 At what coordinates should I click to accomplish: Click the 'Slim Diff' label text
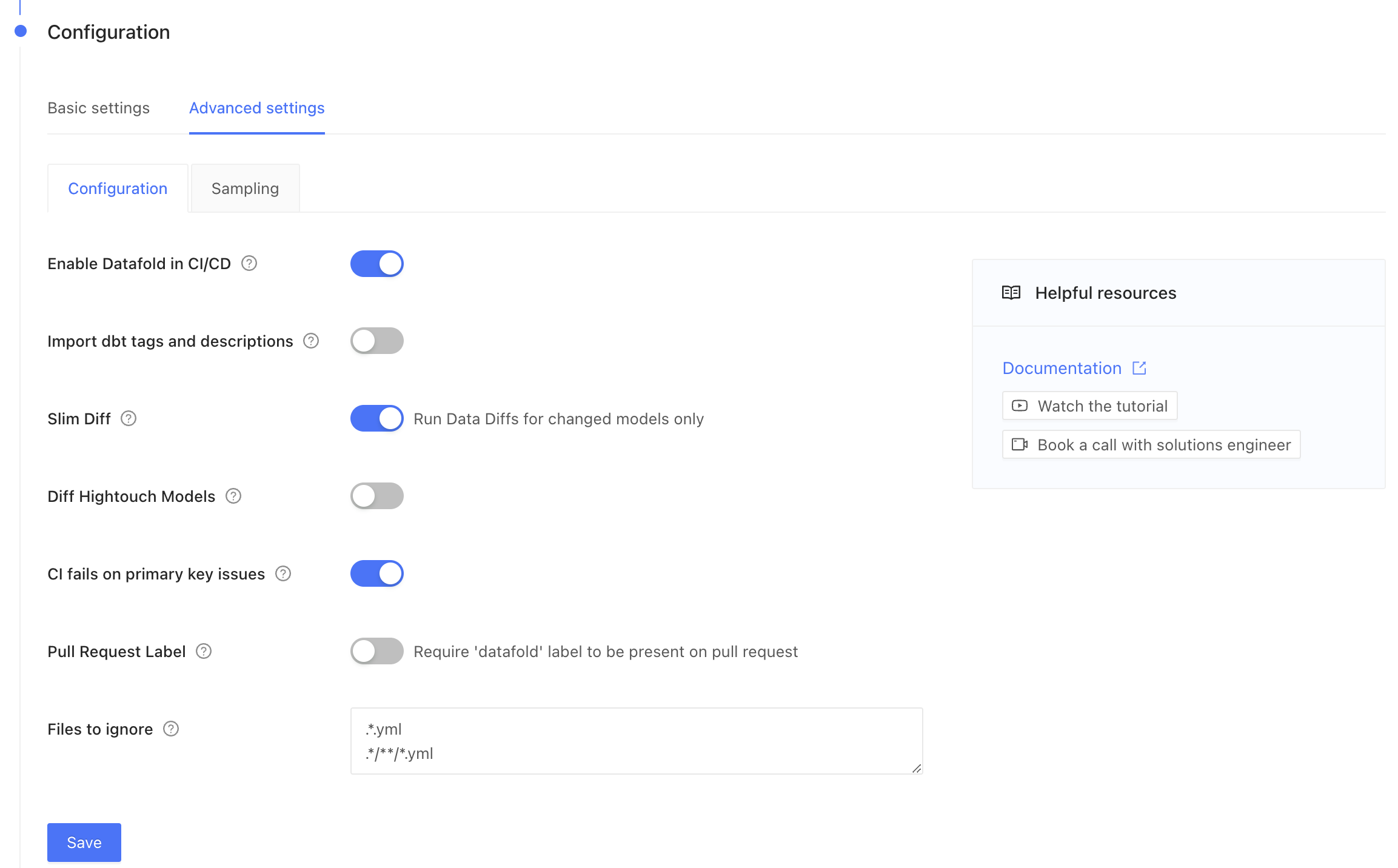(79, 419)
